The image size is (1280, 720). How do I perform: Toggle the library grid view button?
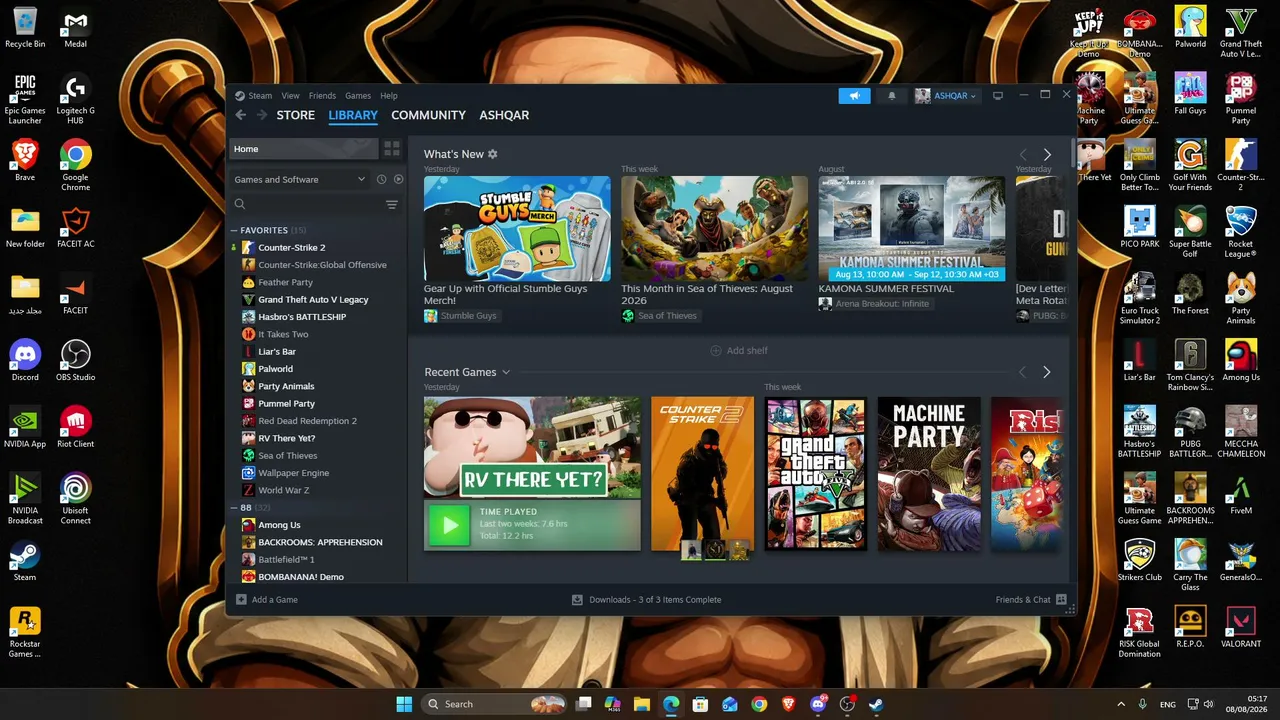tap(392, 149)
